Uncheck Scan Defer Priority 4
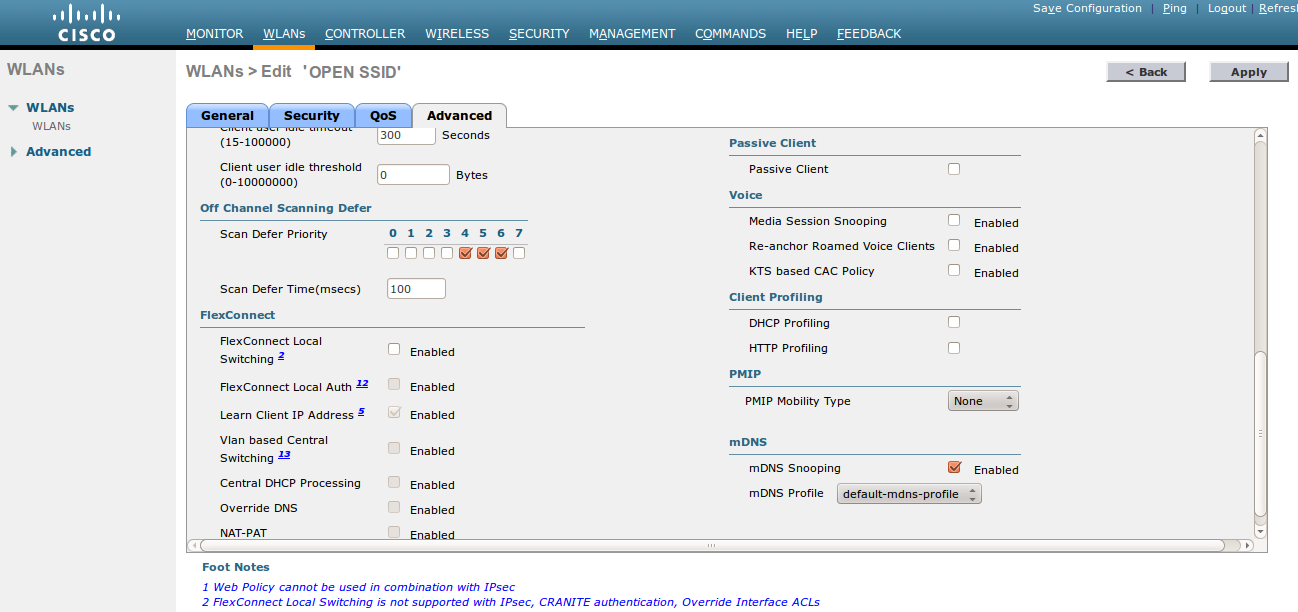 coord(465,253)
